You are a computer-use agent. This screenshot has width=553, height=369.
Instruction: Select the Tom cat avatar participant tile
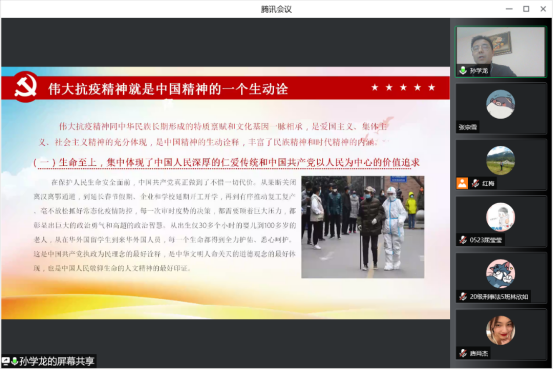(x=500, y=278)
